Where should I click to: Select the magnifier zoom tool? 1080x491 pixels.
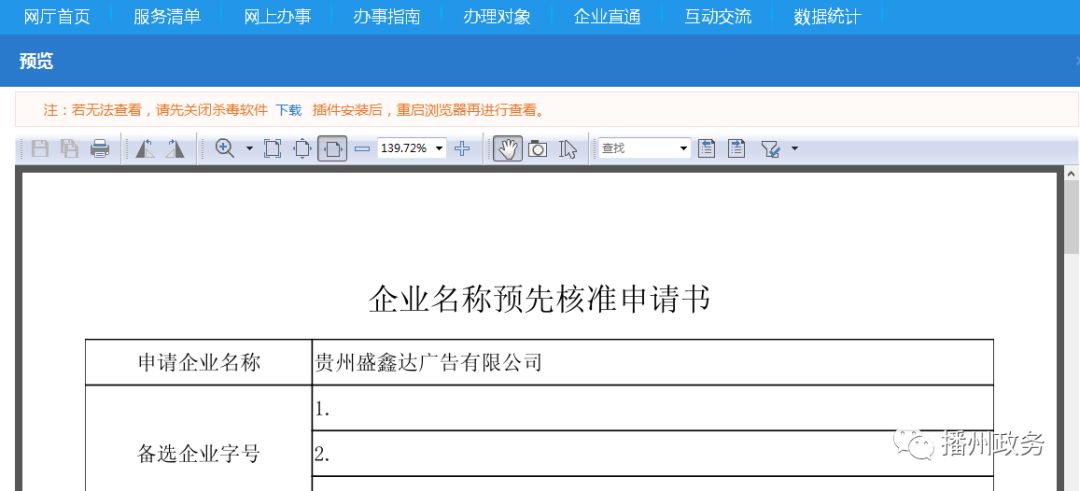click(x=225, y=149)
